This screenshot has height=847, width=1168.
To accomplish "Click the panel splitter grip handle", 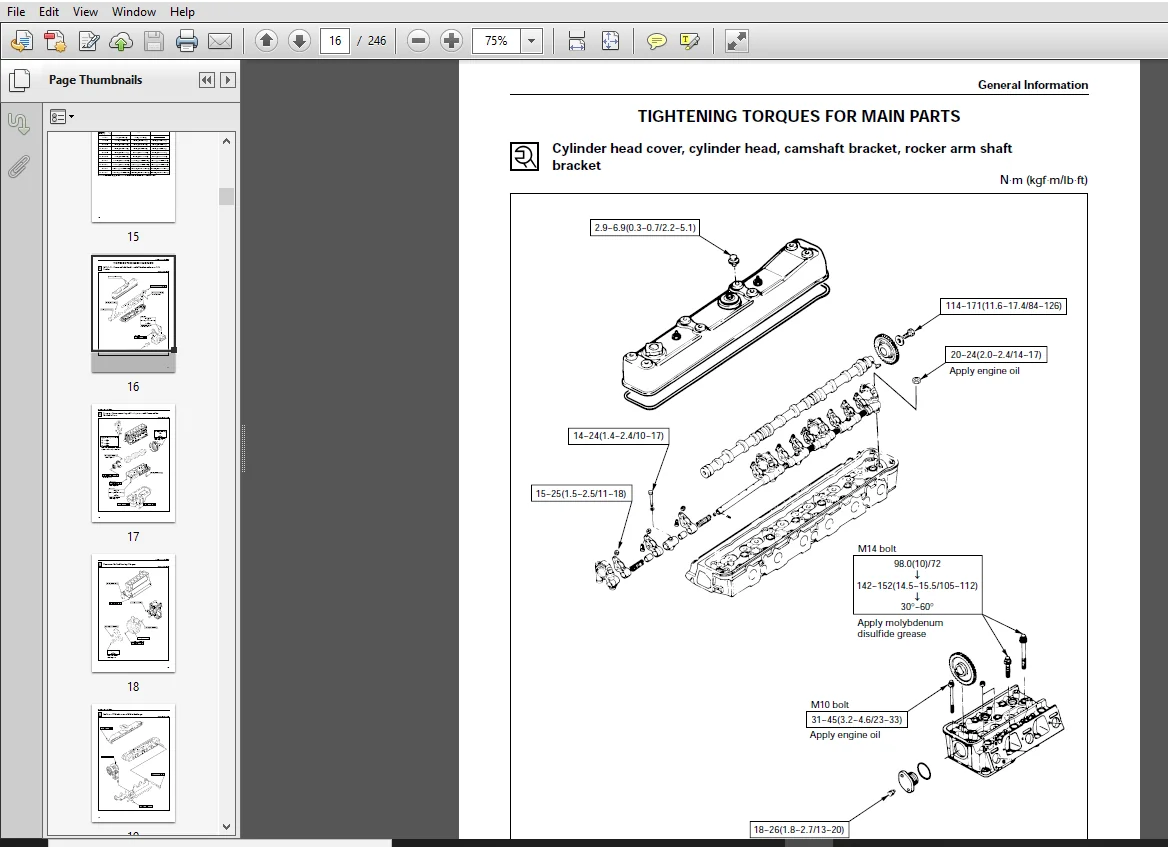I will [244, 448].
